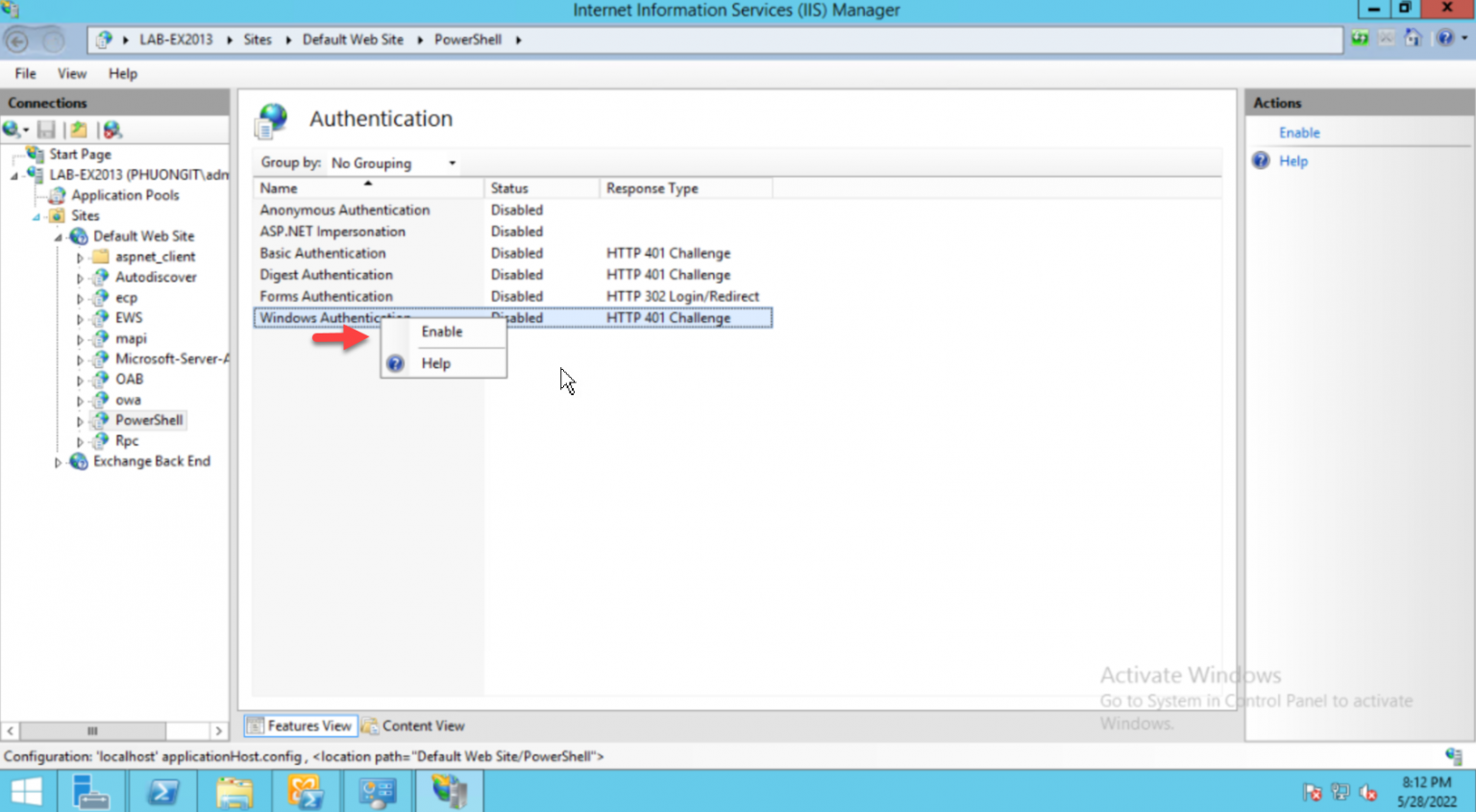Screen dimensions: 1476x812
Task: Open the View menu
Action: coord(71,73)
